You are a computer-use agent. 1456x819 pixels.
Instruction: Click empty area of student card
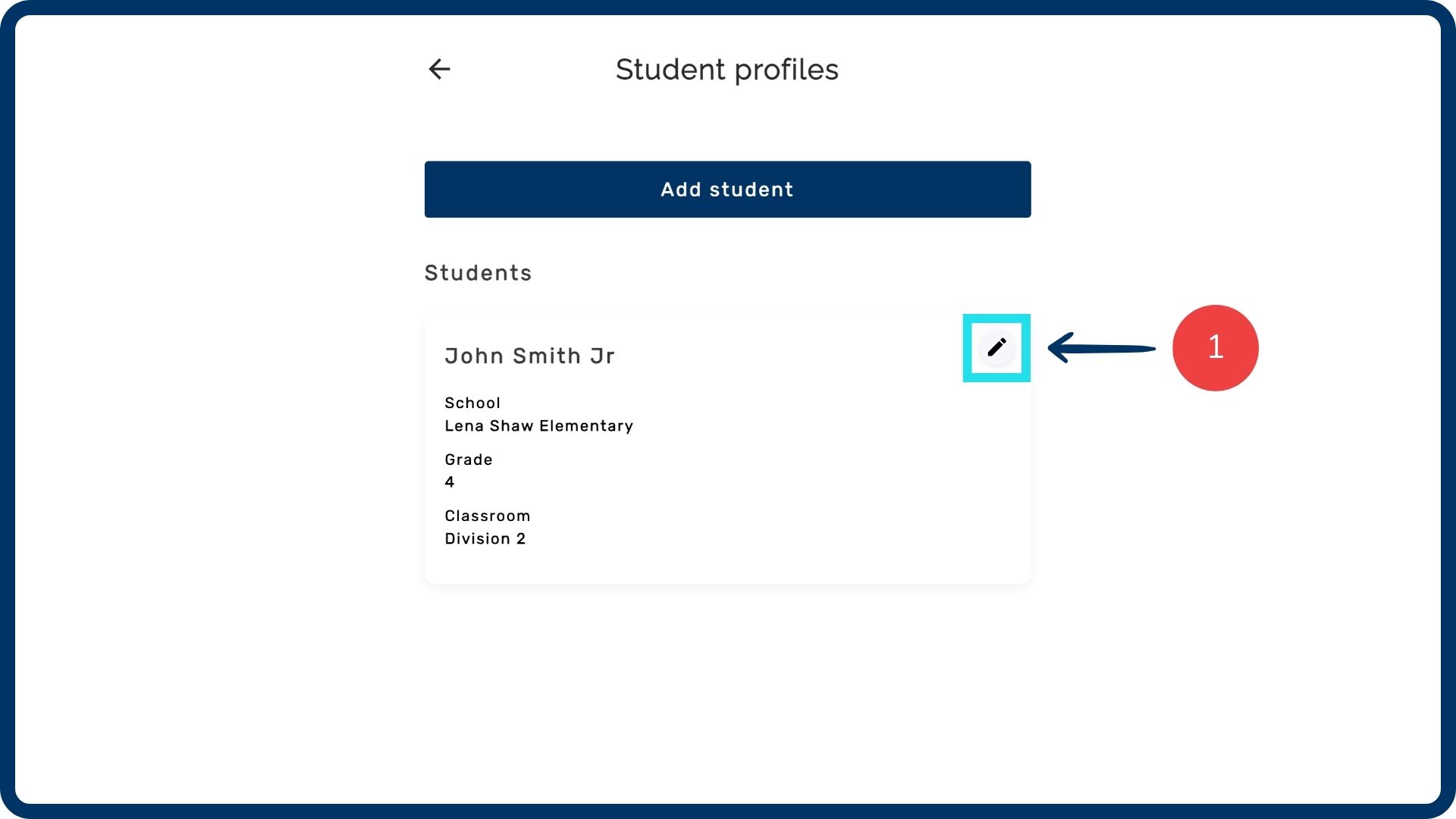796,485
